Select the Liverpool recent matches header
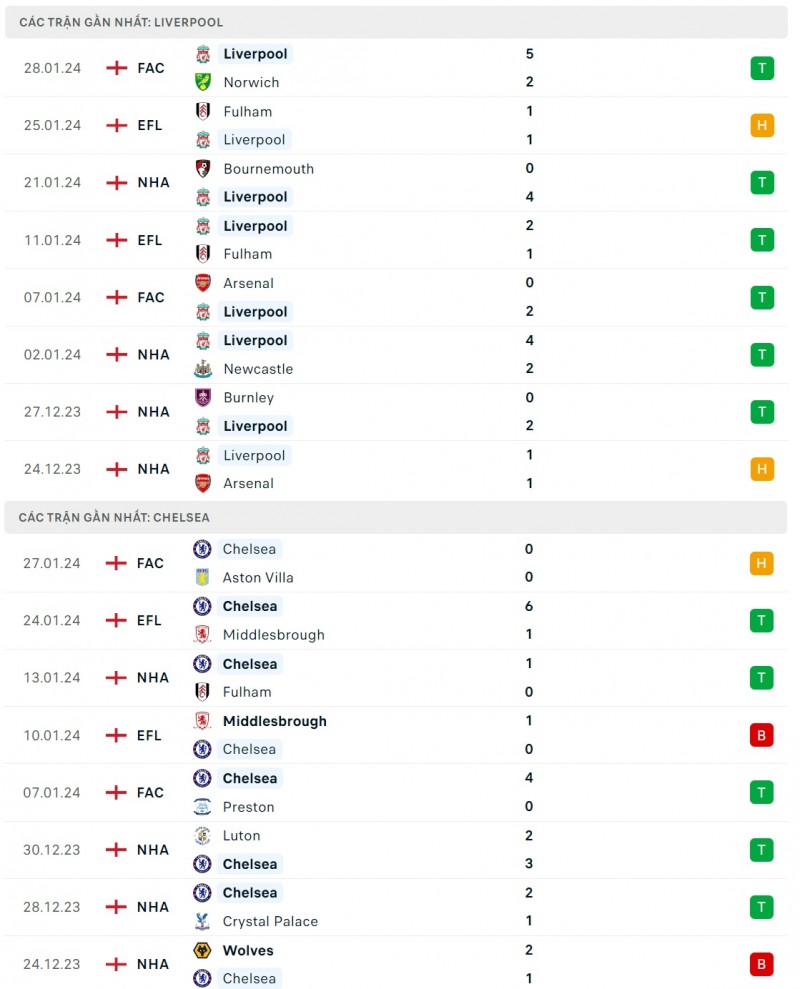This screenshot has width=800, height=989. click(121, 22)
